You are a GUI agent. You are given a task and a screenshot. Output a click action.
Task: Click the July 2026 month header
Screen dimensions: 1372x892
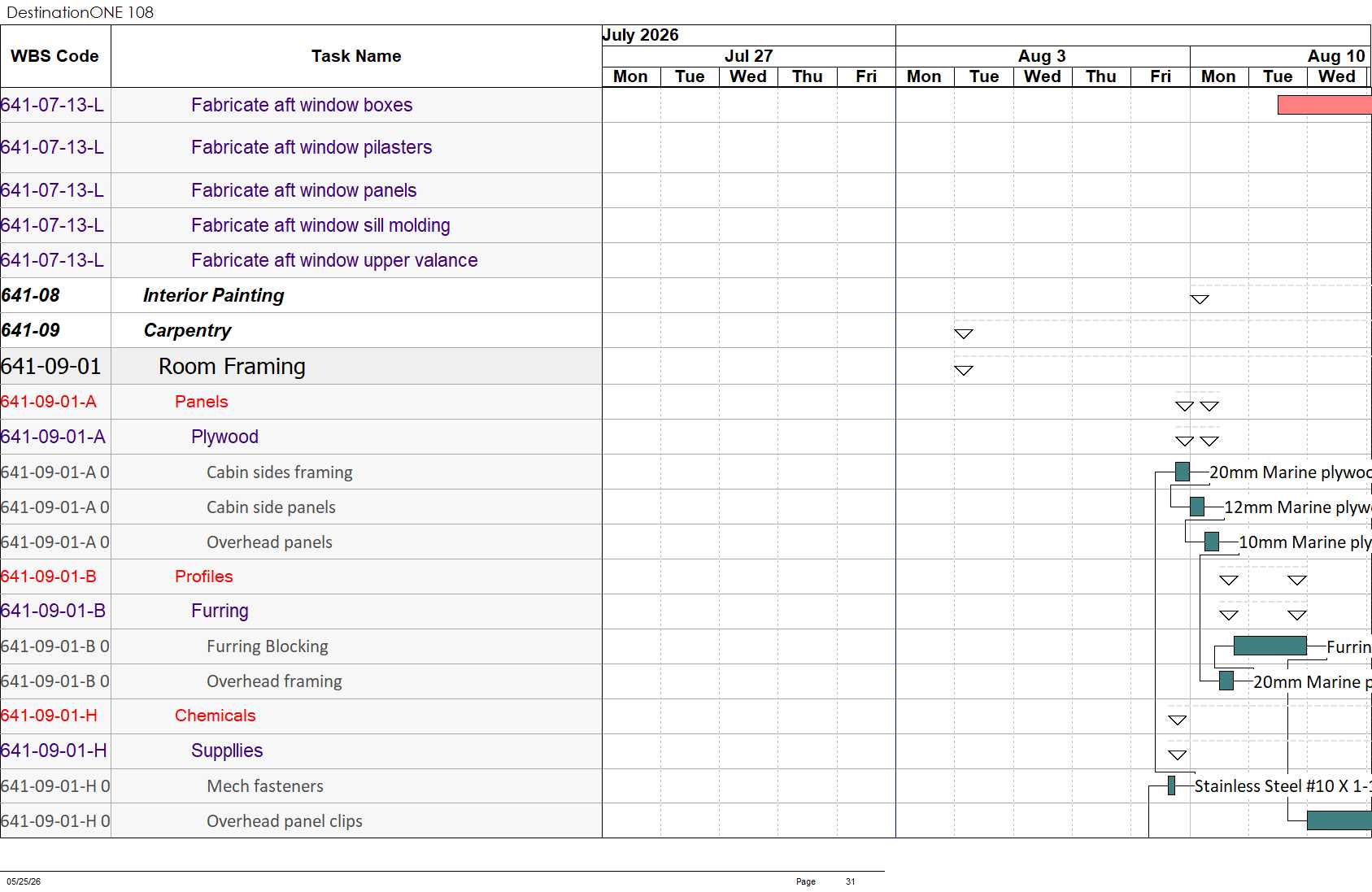click(641, 35)
